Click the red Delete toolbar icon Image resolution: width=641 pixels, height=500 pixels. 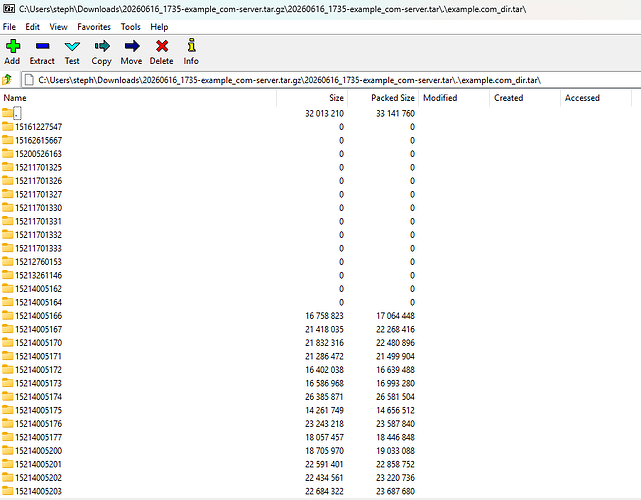click(x=162, y=46)
